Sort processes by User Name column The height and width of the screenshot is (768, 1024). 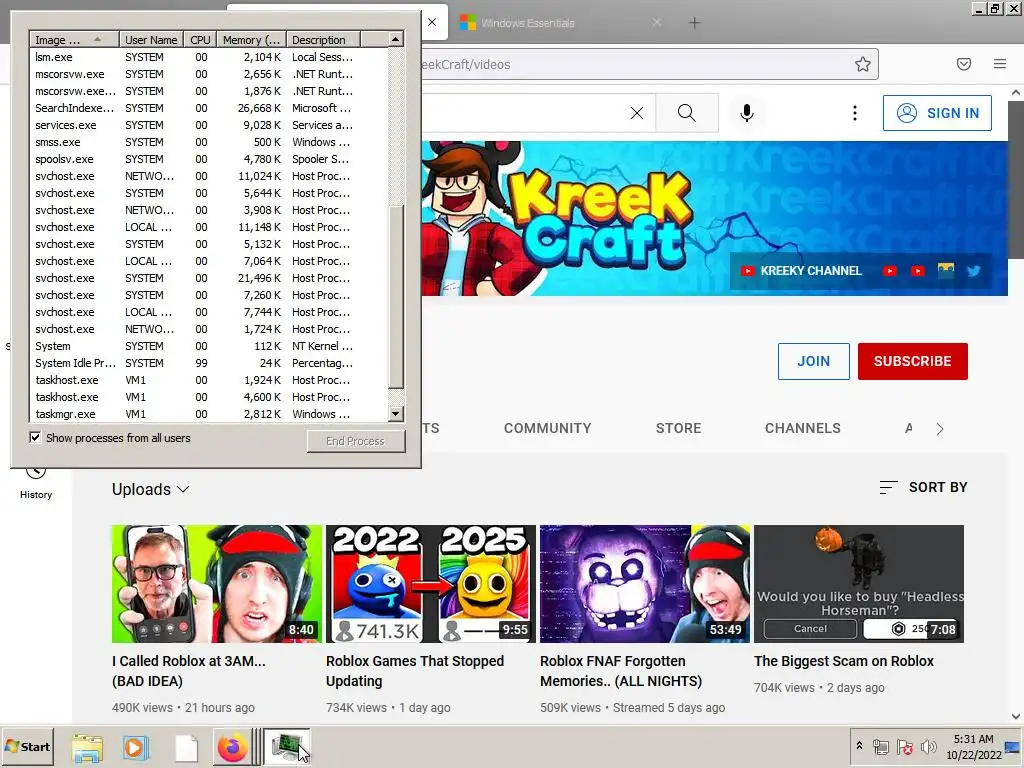(x=151, y=40)
